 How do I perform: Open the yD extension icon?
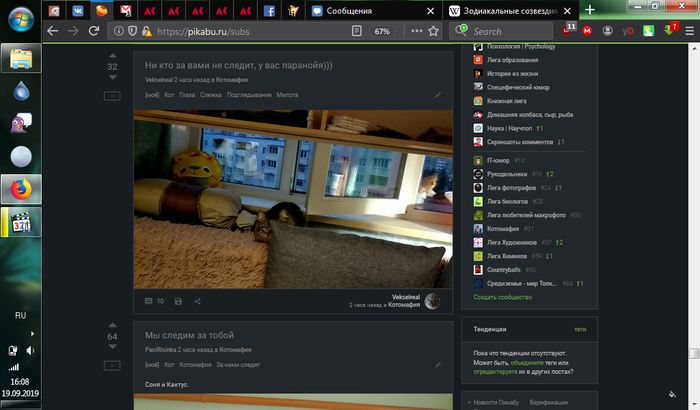click(628, 31)
